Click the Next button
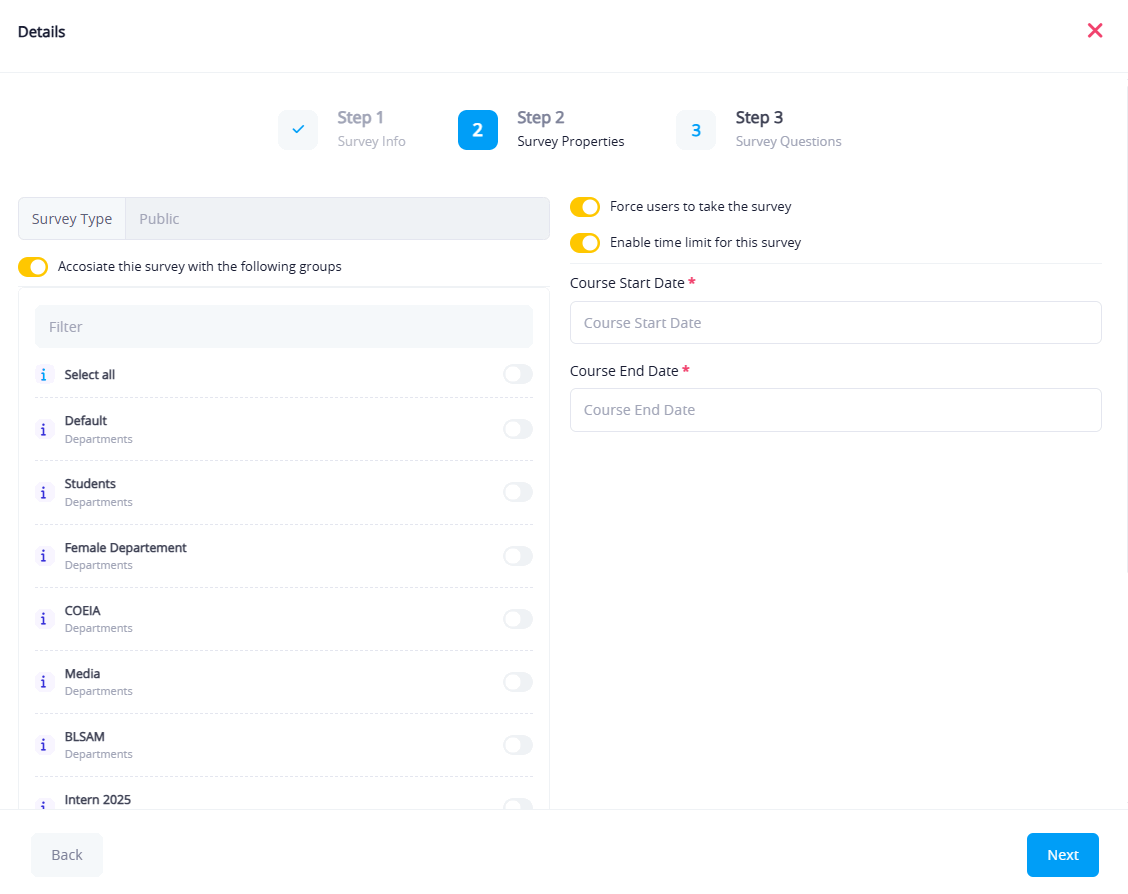Screen dimensions: 1128x894 [x=1062, y=855]
